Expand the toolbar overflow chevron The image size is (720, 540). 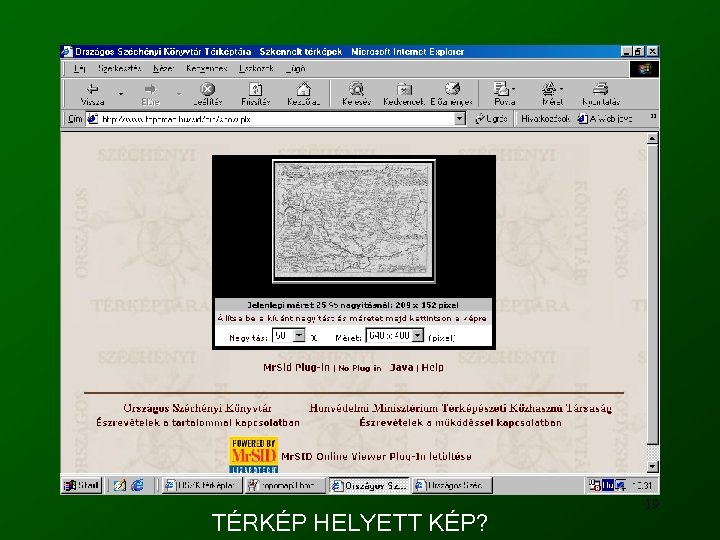[x=652, y=117]
